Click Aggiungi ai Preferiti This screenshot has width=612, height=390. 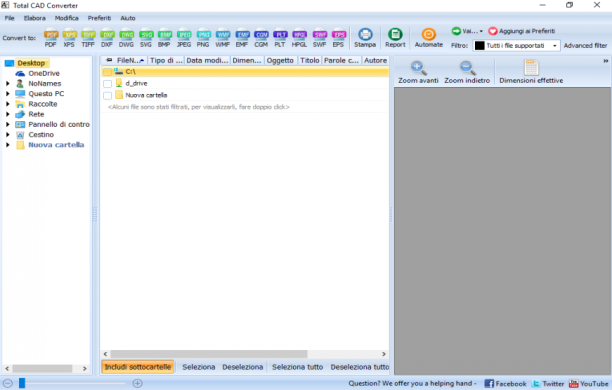(x=522, y=31)
